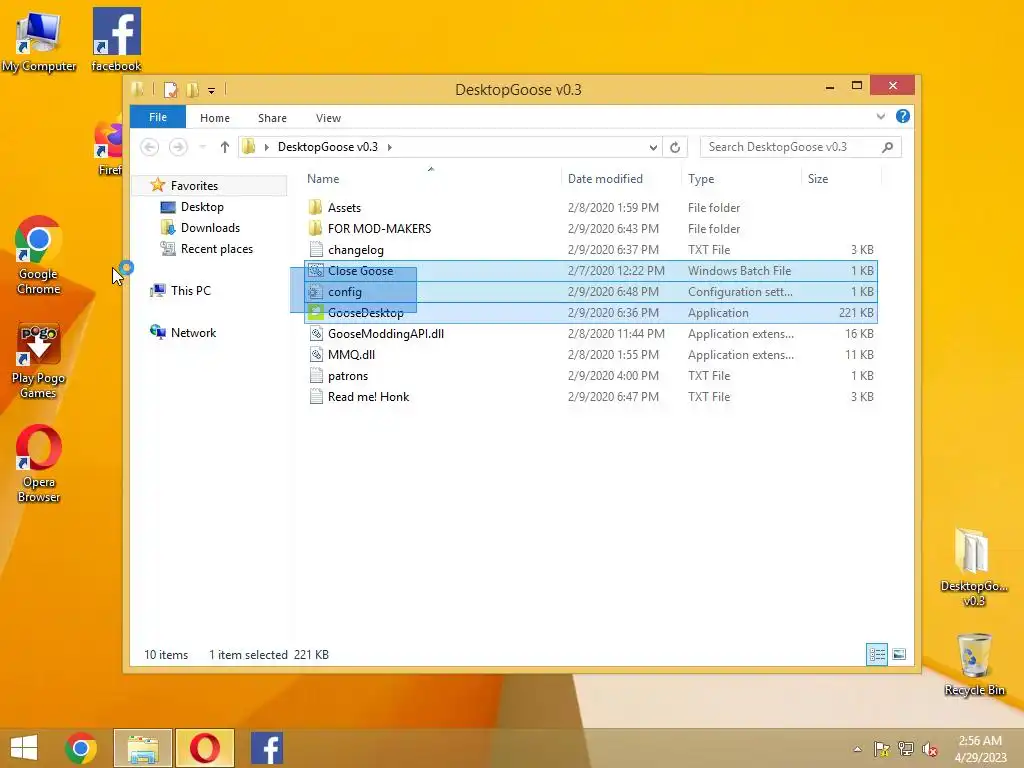Click the patrons text file icon
The image size is (1024, 768).
[316, 376]
